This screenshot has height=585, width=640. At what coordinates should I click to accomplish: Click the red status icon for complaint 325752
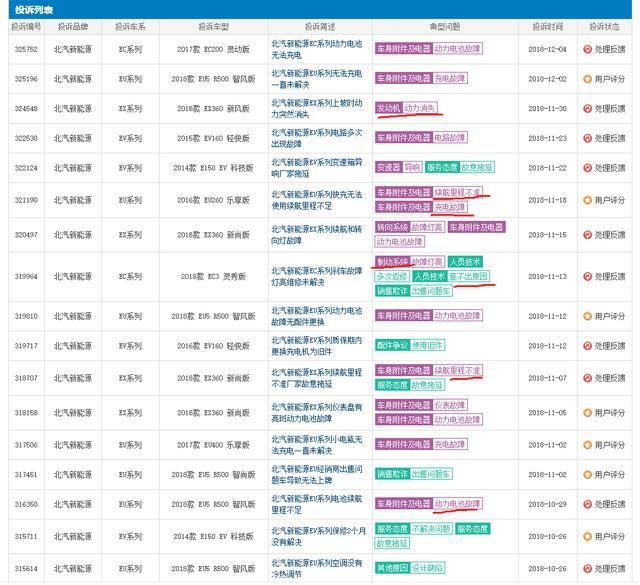point(587,49)
